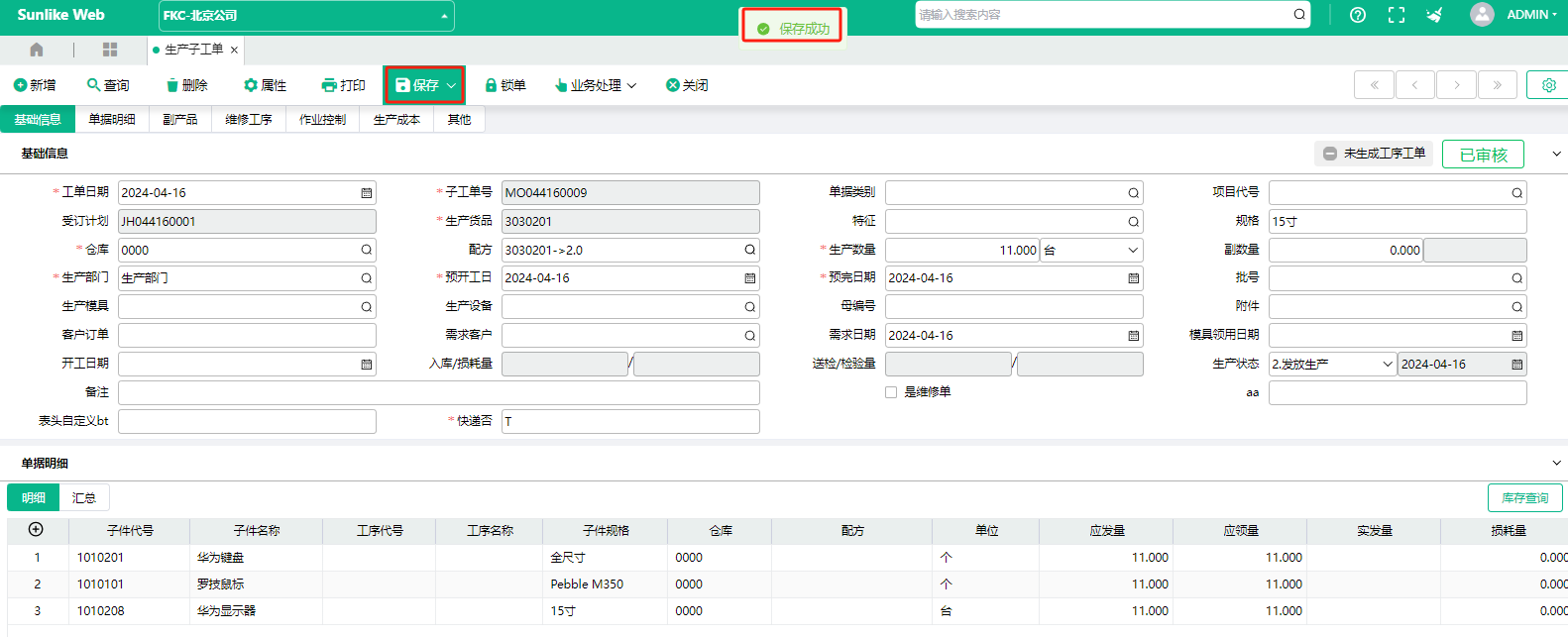
Task: Click the 删除 button
Action: [x=186, y=85]
